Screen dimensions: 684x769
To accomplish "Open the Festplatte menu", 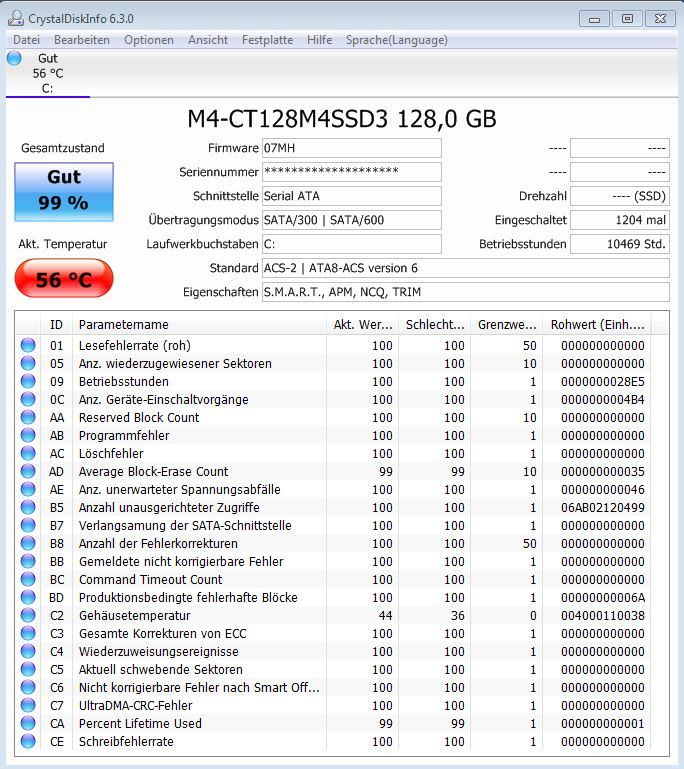I will pos(267,40).
